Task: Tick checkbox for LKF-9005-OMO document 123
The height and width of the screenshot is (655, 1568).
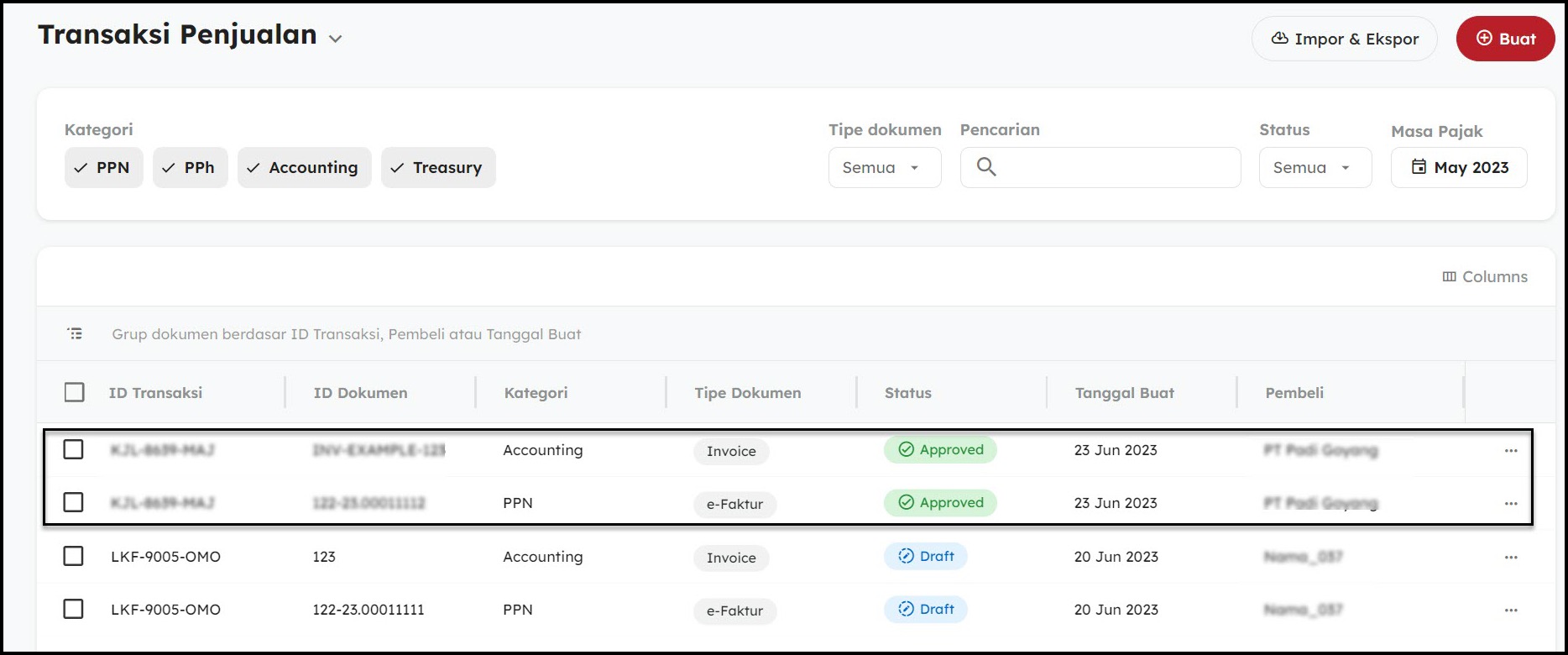Action: tap(74, 556)
